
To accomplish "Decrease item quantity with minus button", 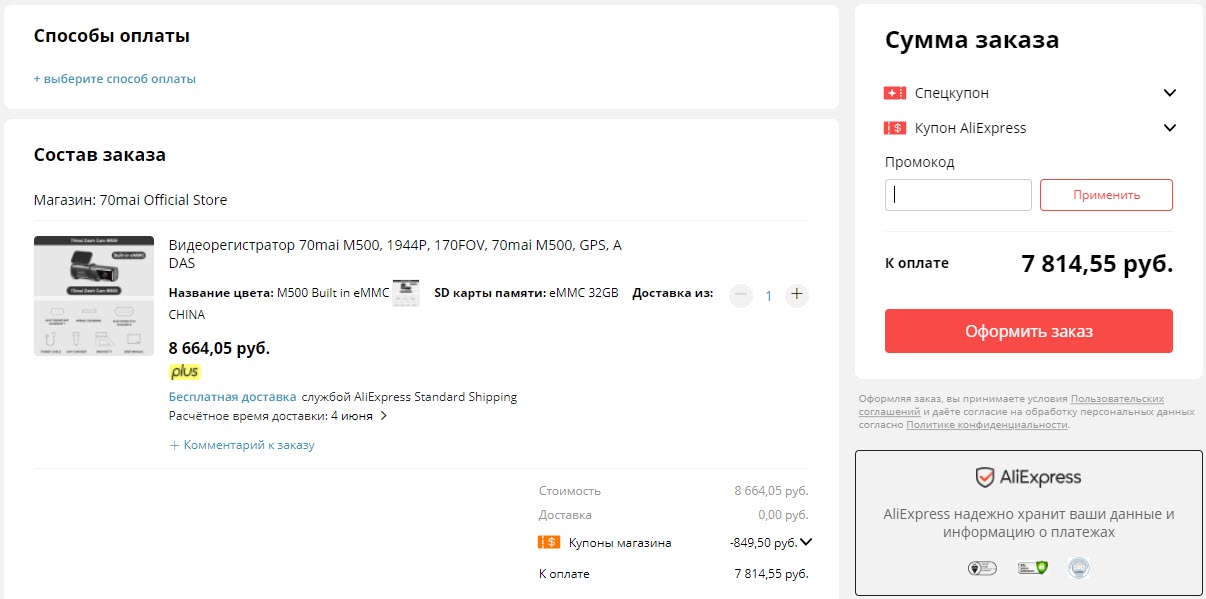I will pyautogui.click(x=741, y=295).
